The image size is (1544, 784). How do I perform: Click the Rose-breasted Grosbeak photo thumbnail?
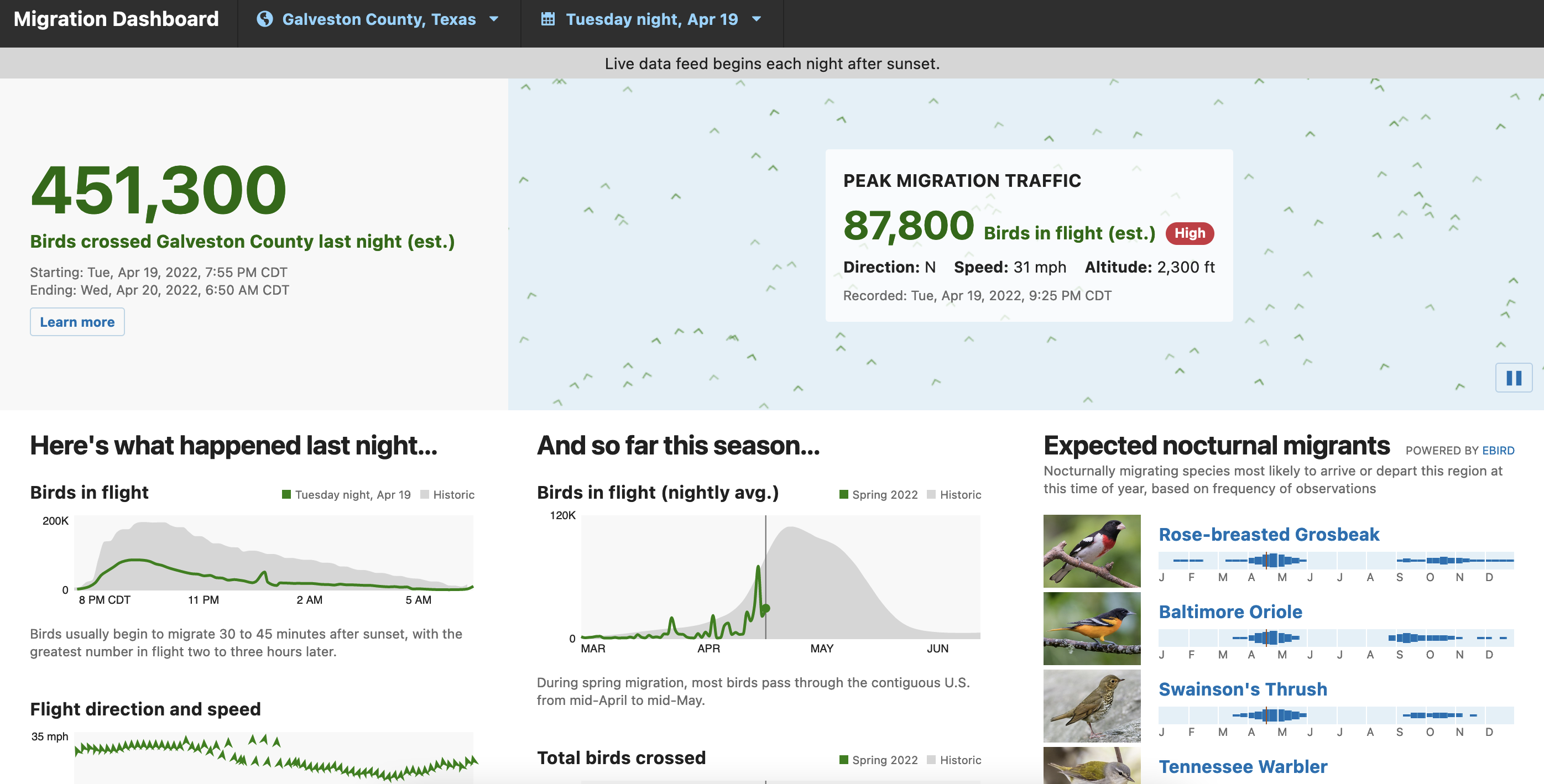(1092, 550)
